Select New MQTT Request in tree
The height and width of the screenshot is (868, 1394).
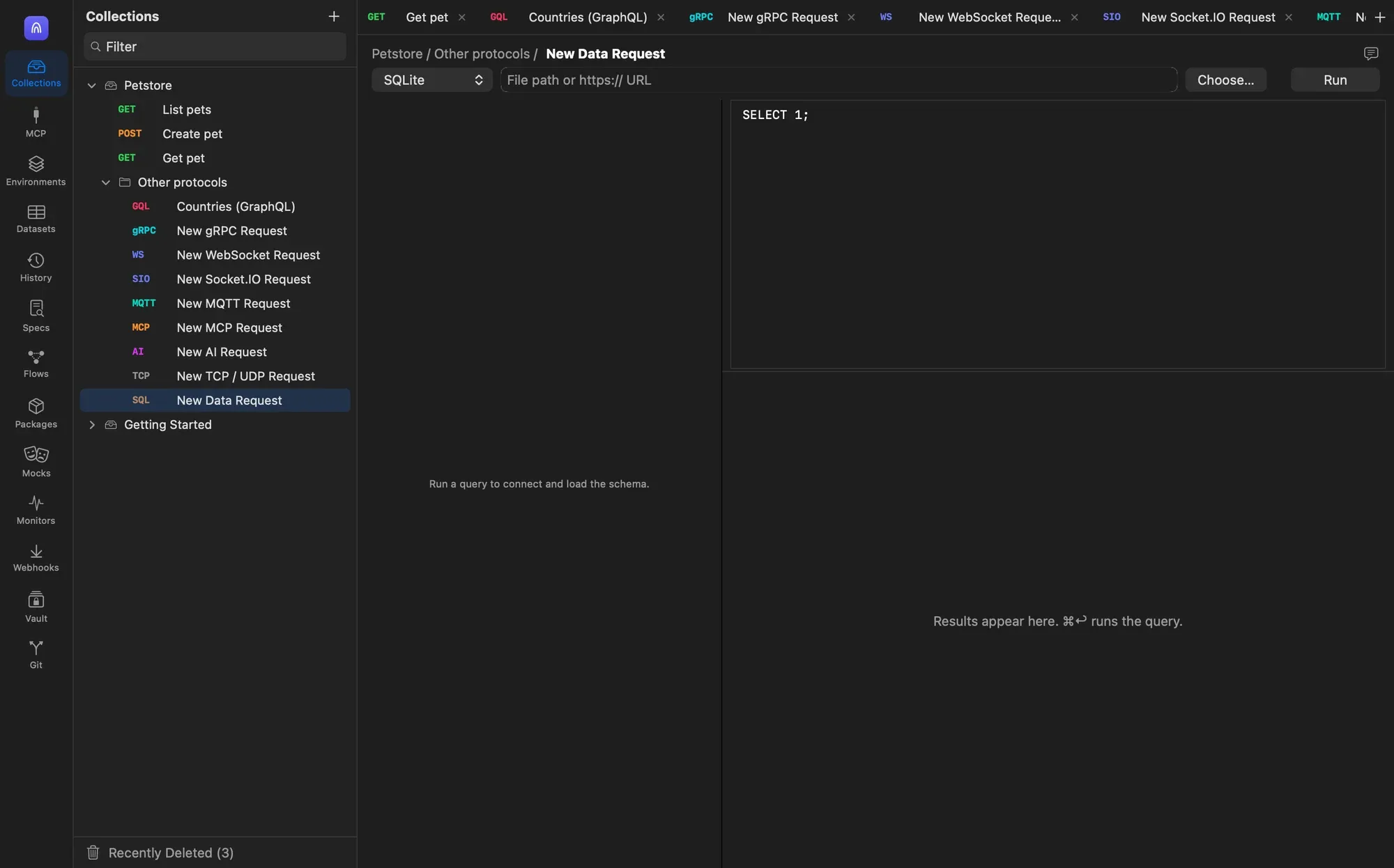[x=215, y=304]
